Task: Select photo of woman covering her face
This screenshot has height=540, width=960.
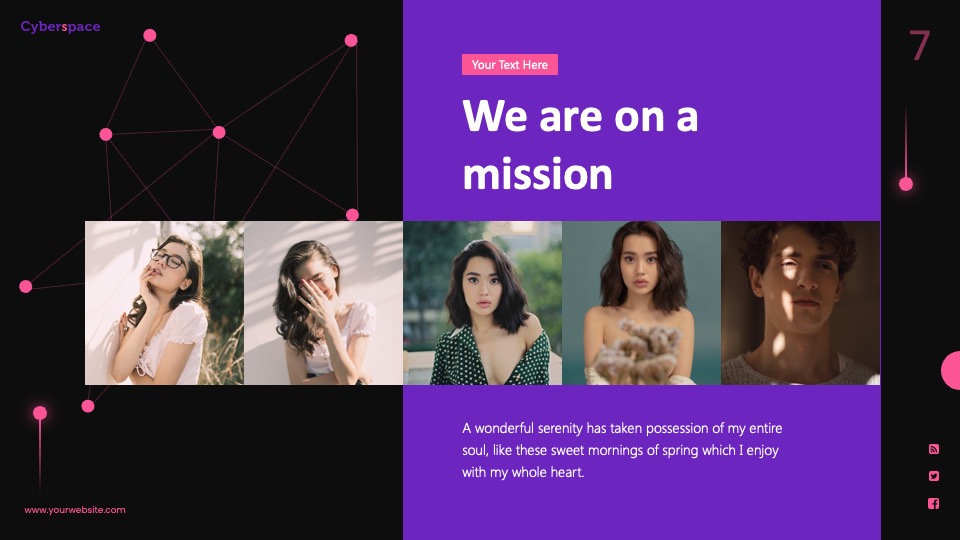Action: (x=323, y=302)
